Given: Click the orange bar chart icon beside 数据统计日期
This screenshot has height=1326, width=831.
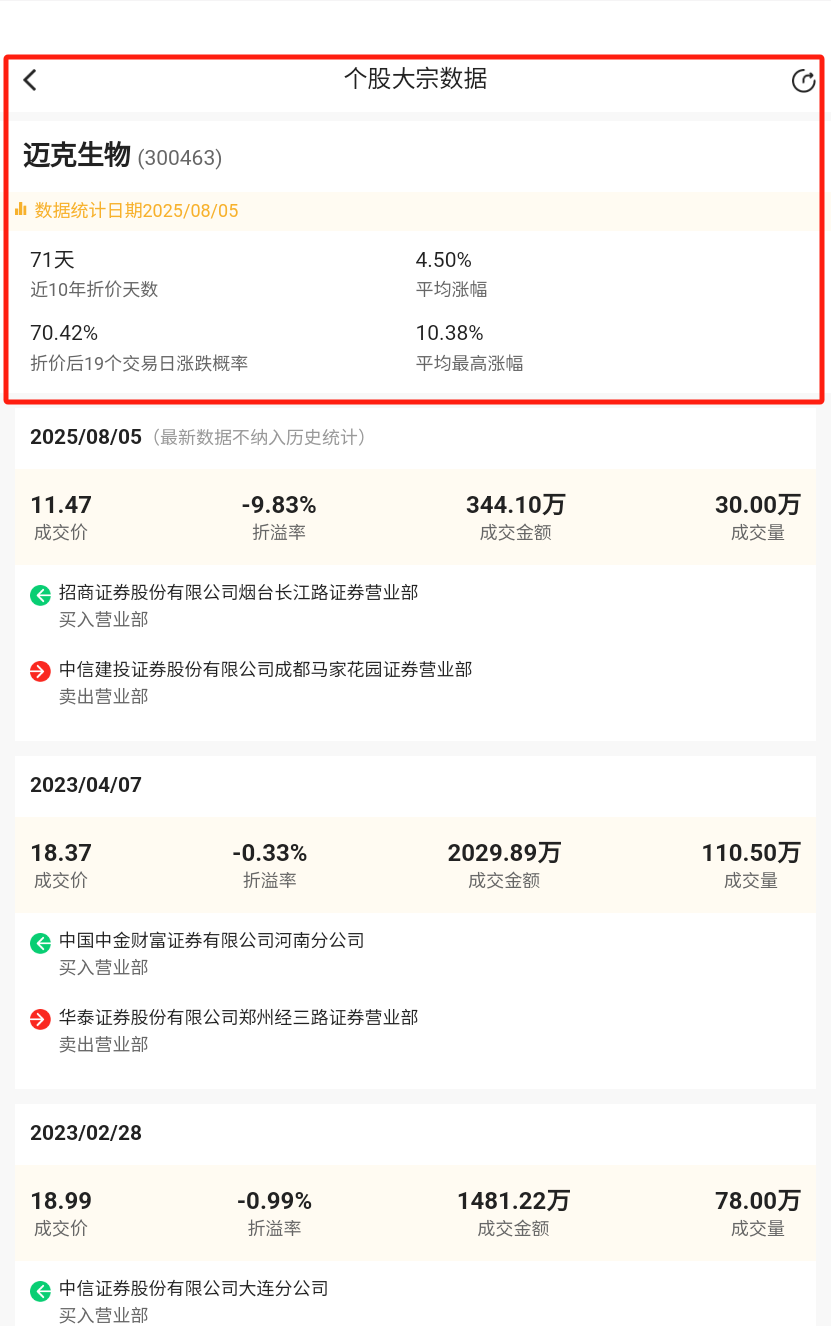Looking at the screenshot, I should (x=21, y=210).
